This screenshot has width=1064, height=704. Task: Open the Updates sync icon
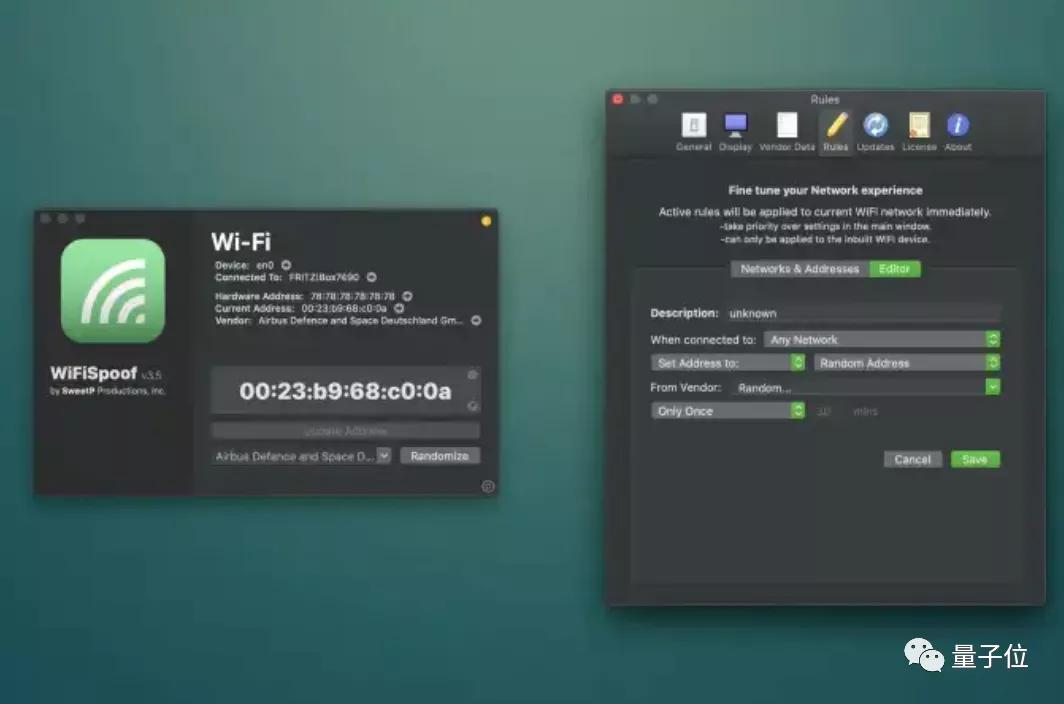pos(875,126)
